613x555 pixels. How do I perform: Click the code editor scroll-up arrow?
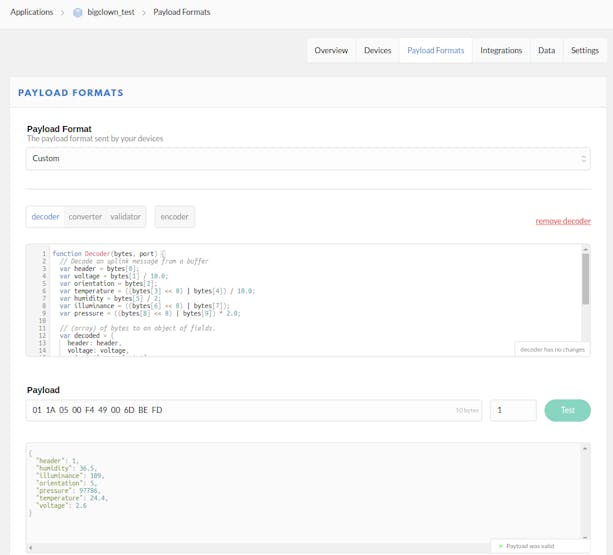coord(585,249)
